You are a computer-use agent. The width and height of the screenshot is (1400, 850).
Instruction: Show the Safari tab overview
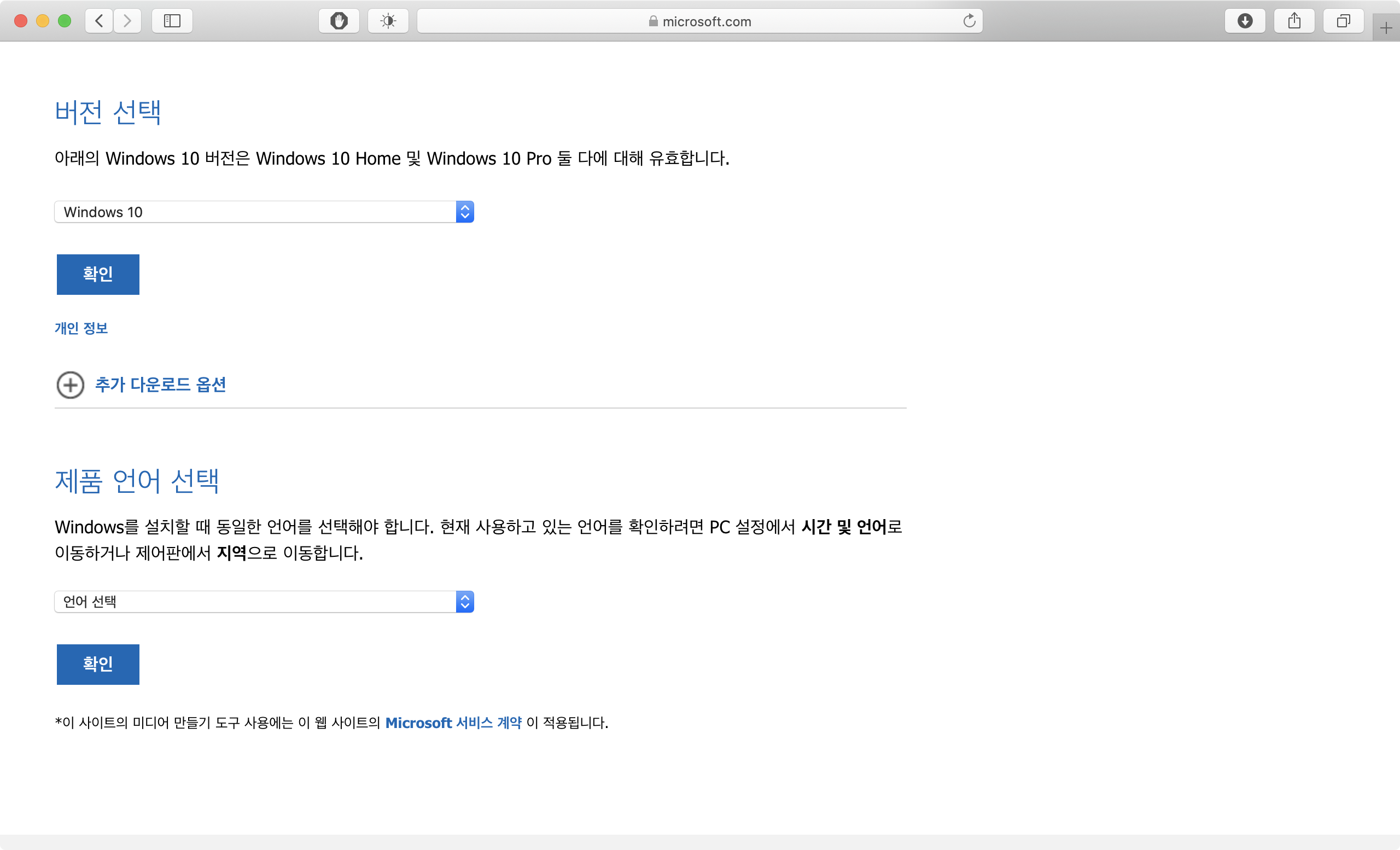tap(1343, 21)
